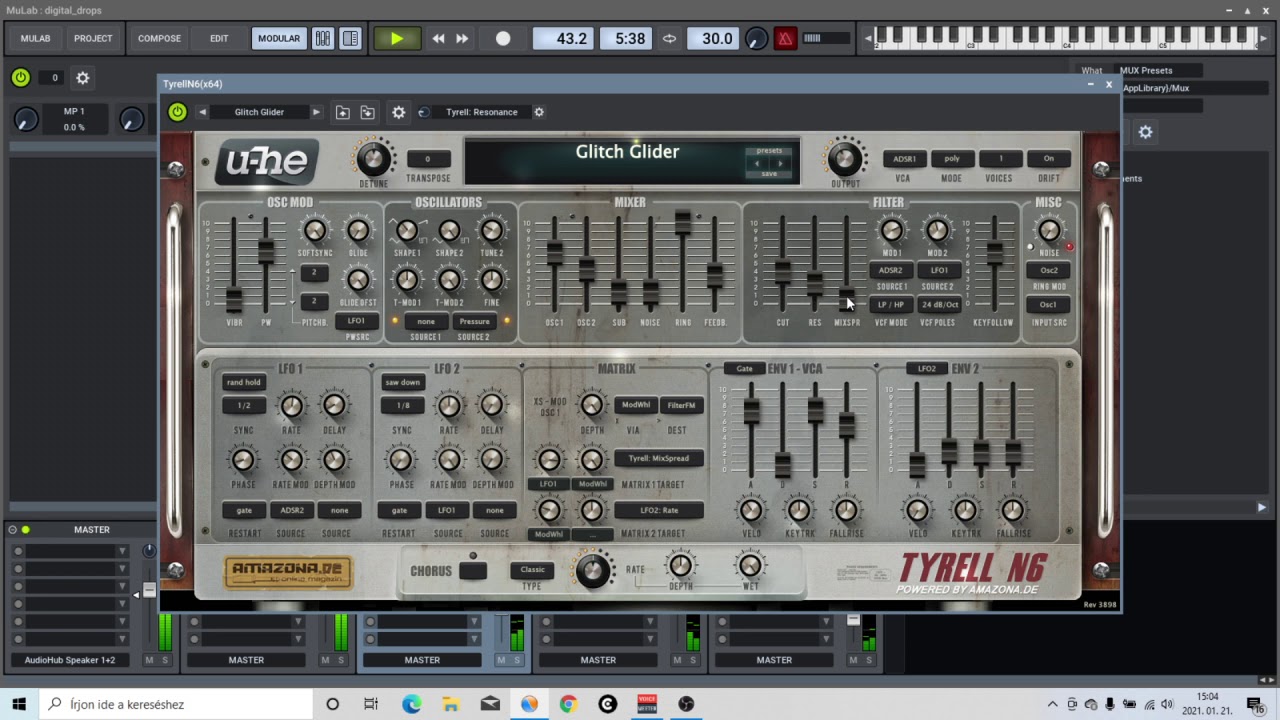Open the filter Source 1 ADSR2 selector
The image size is (1280, 720).
coord(891,270)
